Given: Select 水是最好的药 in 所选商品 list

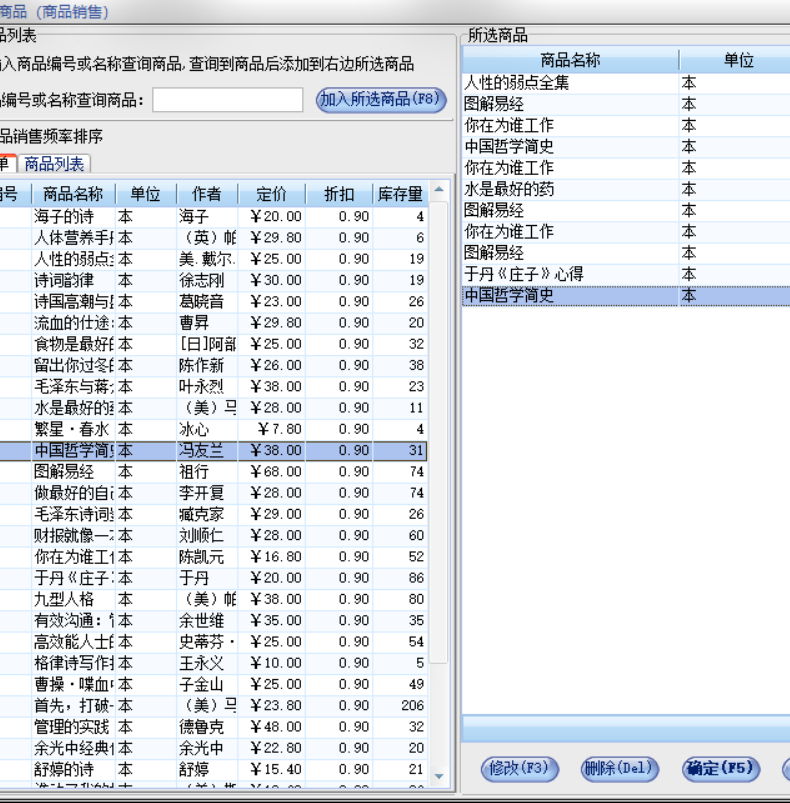Looking at the screenshot, I should (626, 189).
